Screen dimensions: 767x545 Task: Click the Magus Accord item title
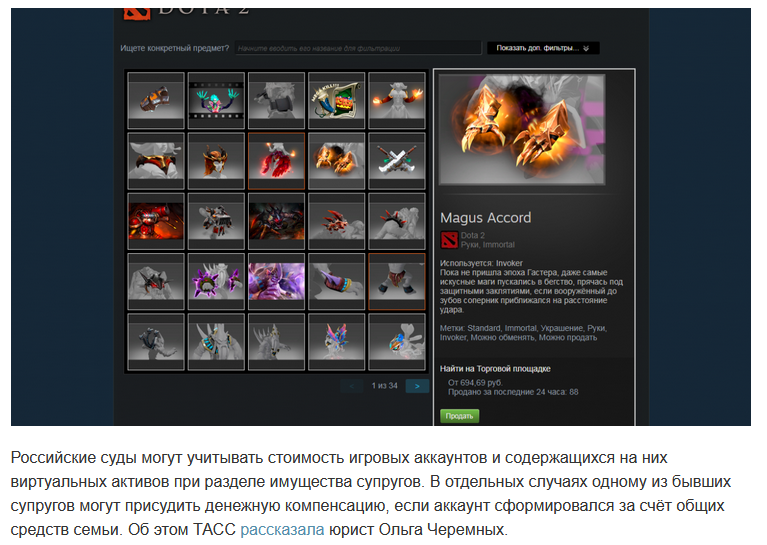click(485, 218)
